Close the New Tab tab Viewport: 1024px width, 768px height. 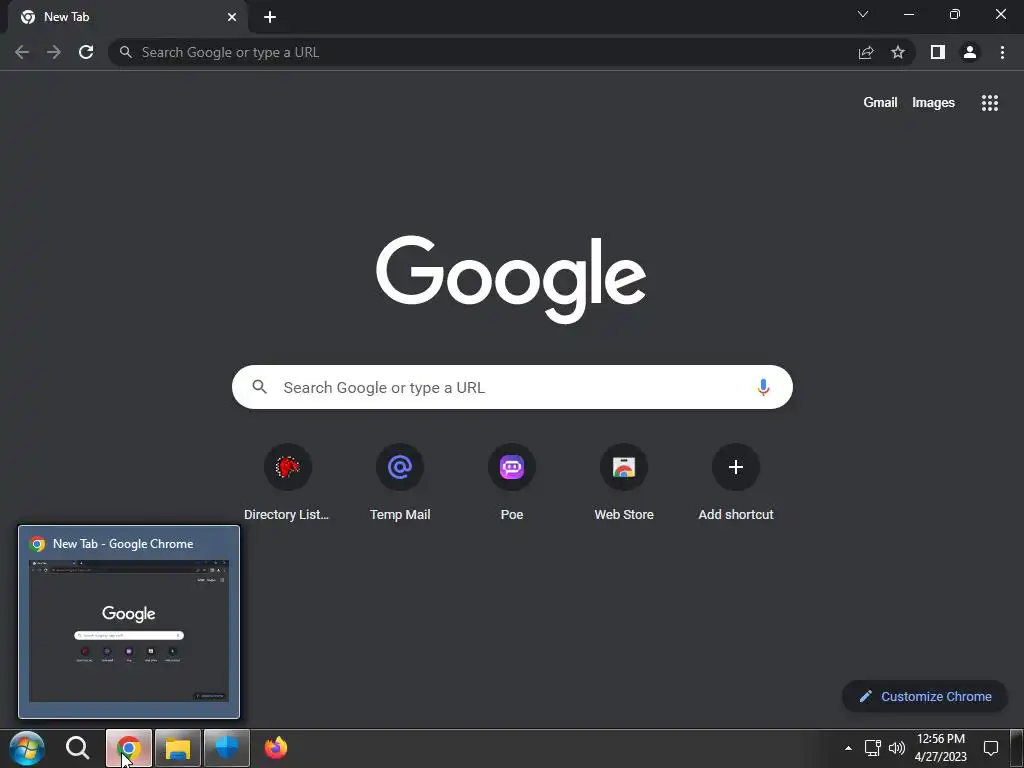click(x=232, y=17)
